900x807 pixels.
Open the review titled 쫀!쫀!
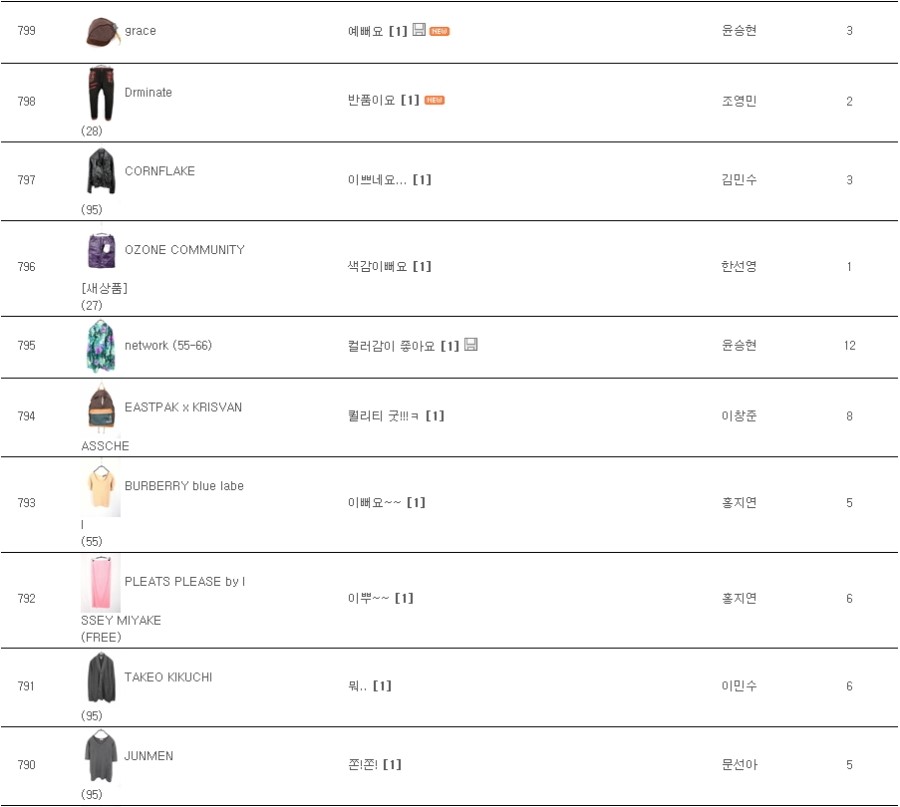pyautogui.click(x=363, y=765)
